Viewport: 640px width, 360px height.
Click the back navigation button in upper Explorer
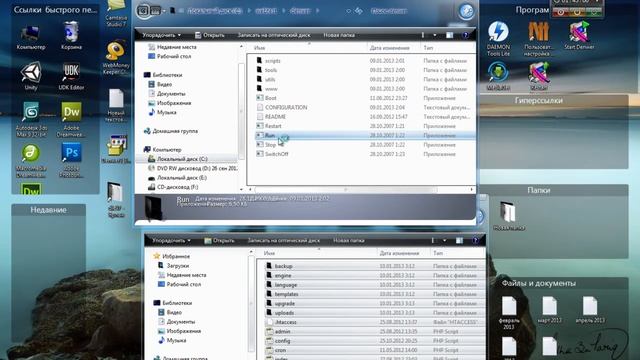click(x=143, y=11)
